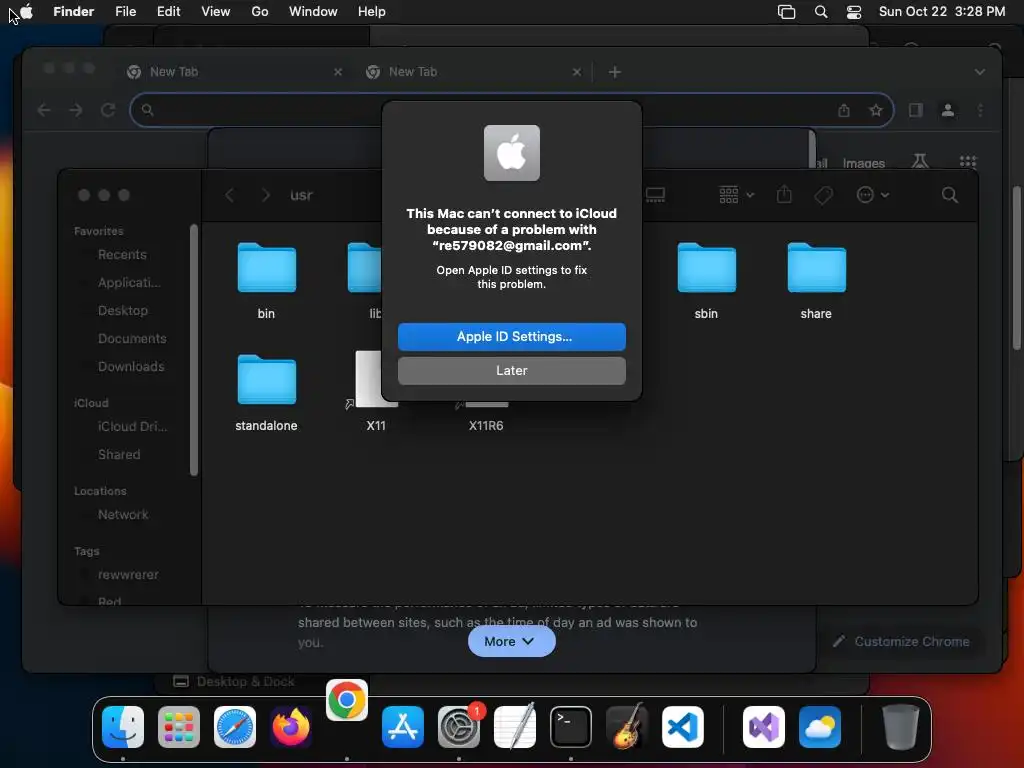Dismiss the iCloud dialog with Later
The width and height of the screenshot is (1024, 768).
(x=511, y=370)
